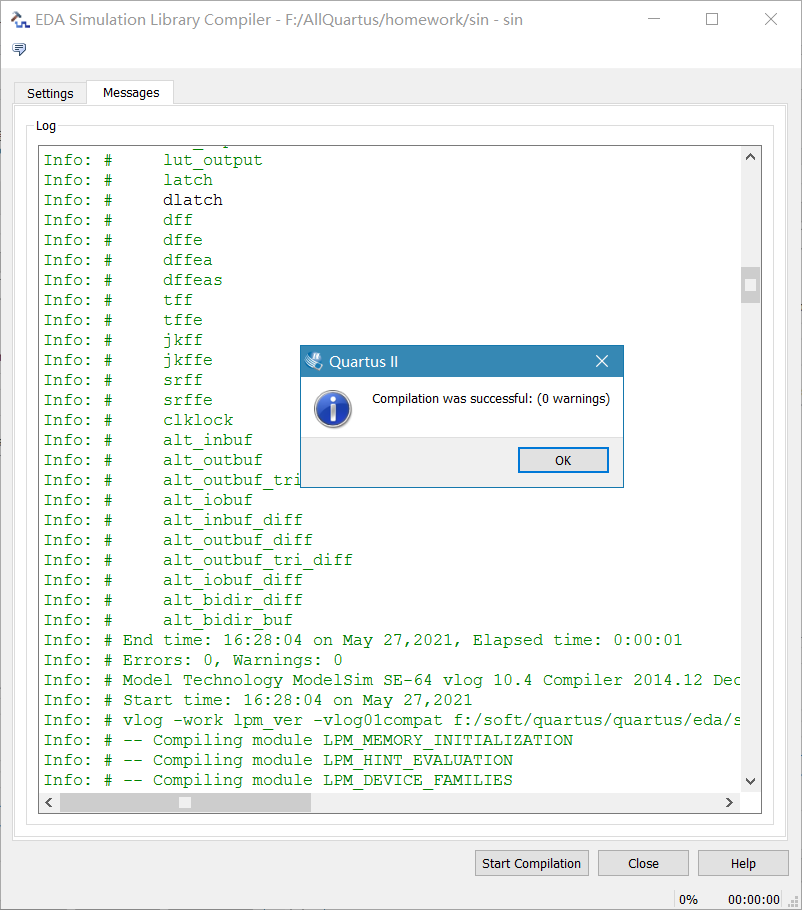802x910 pixels.
Task: Click the 'End time: 16:28:04' log line
Action: 402,640
